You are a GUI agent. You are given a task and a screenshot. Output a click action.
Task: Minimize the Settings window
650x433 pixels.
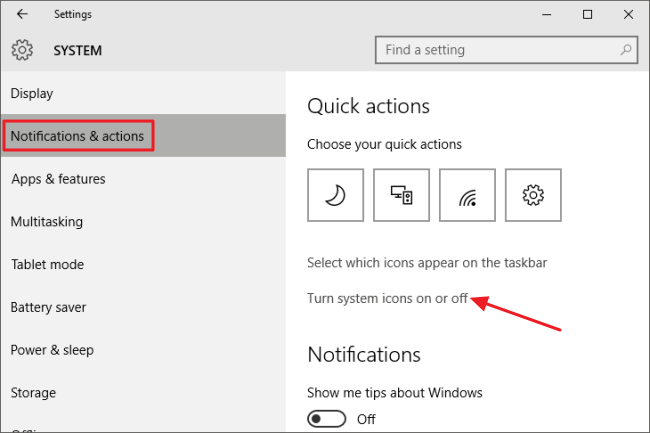547,15
